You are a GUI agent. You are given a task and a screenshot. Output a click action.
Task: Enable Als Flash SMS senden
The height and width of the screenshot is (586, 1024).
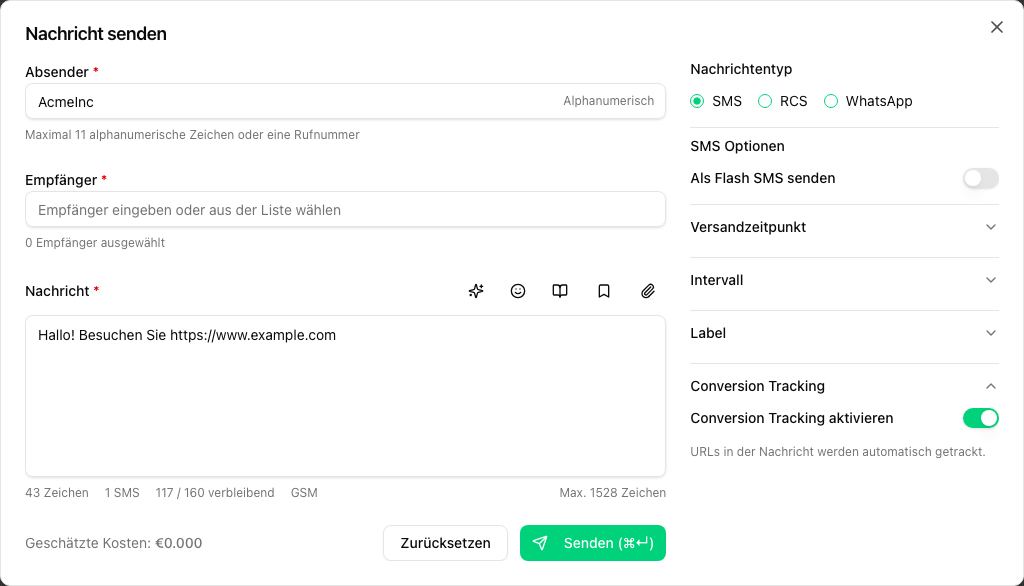tap(980, 178)
